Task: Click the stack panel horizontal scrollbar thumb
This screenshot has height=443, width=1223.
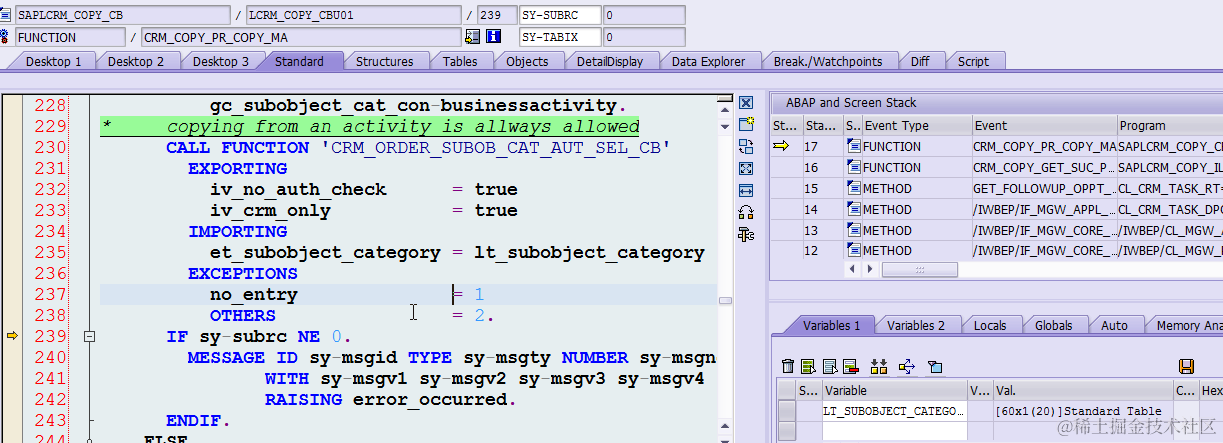Action: click(919, 270)
